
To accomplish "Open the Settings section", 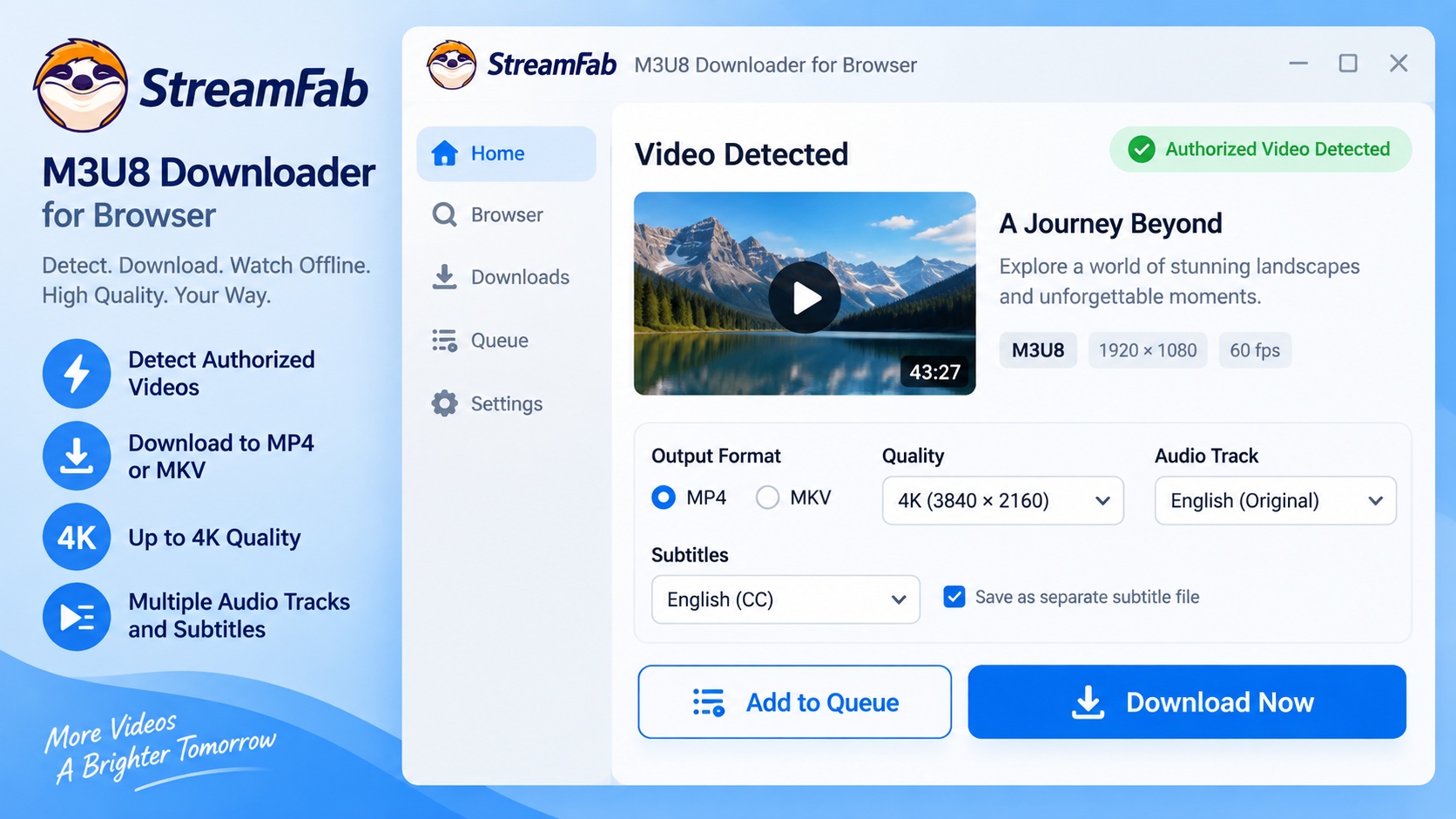I will click(x=506, y=403).
